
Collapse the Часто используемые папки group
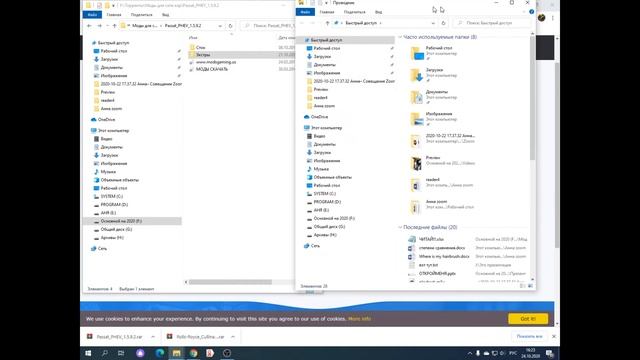pos(400,37)
